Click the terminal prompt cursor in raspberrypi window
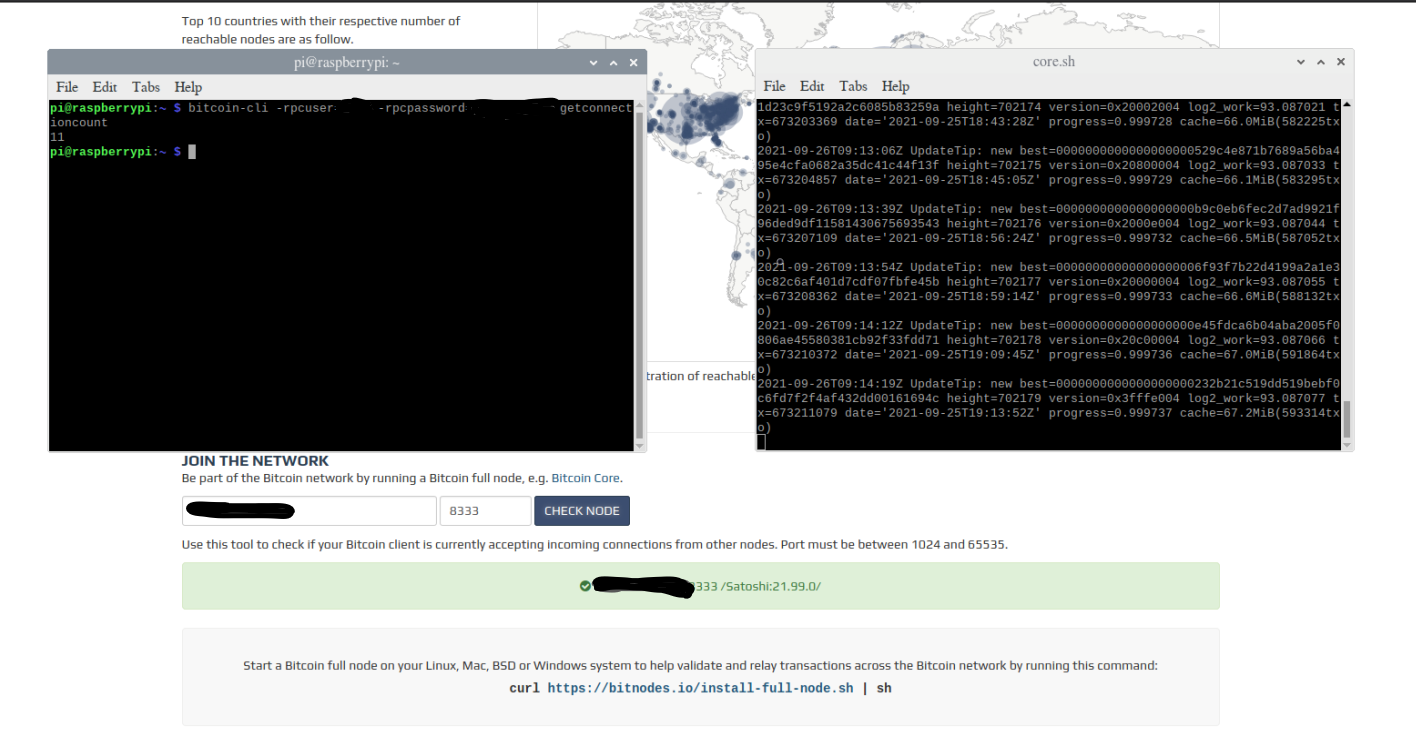1416x742 pixels. click(192, 152)
